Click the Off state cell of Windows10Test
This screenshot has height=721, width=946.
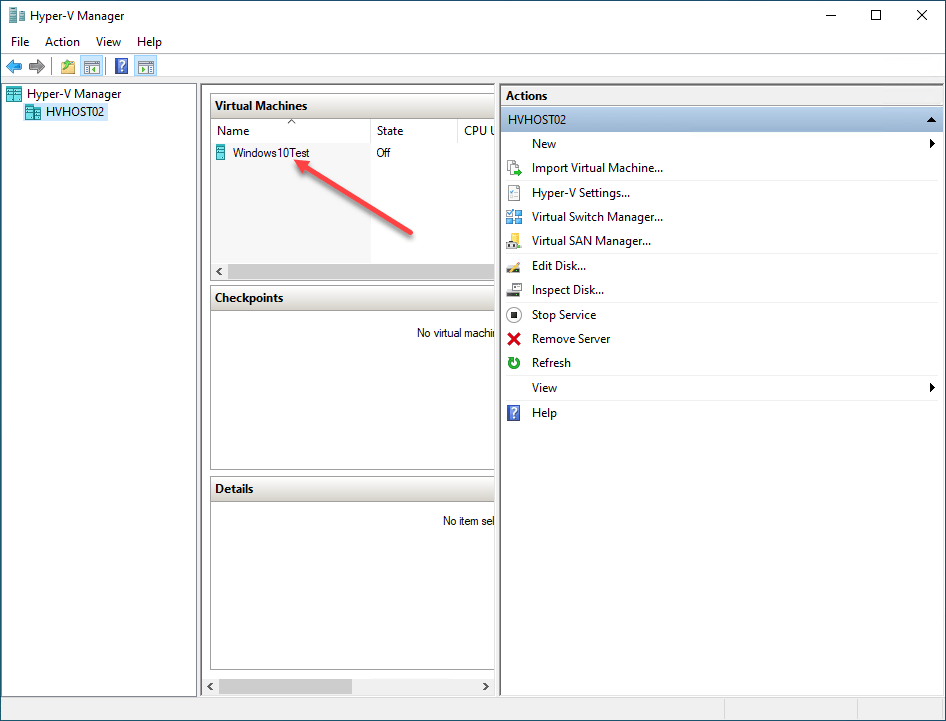coord(383,153)
